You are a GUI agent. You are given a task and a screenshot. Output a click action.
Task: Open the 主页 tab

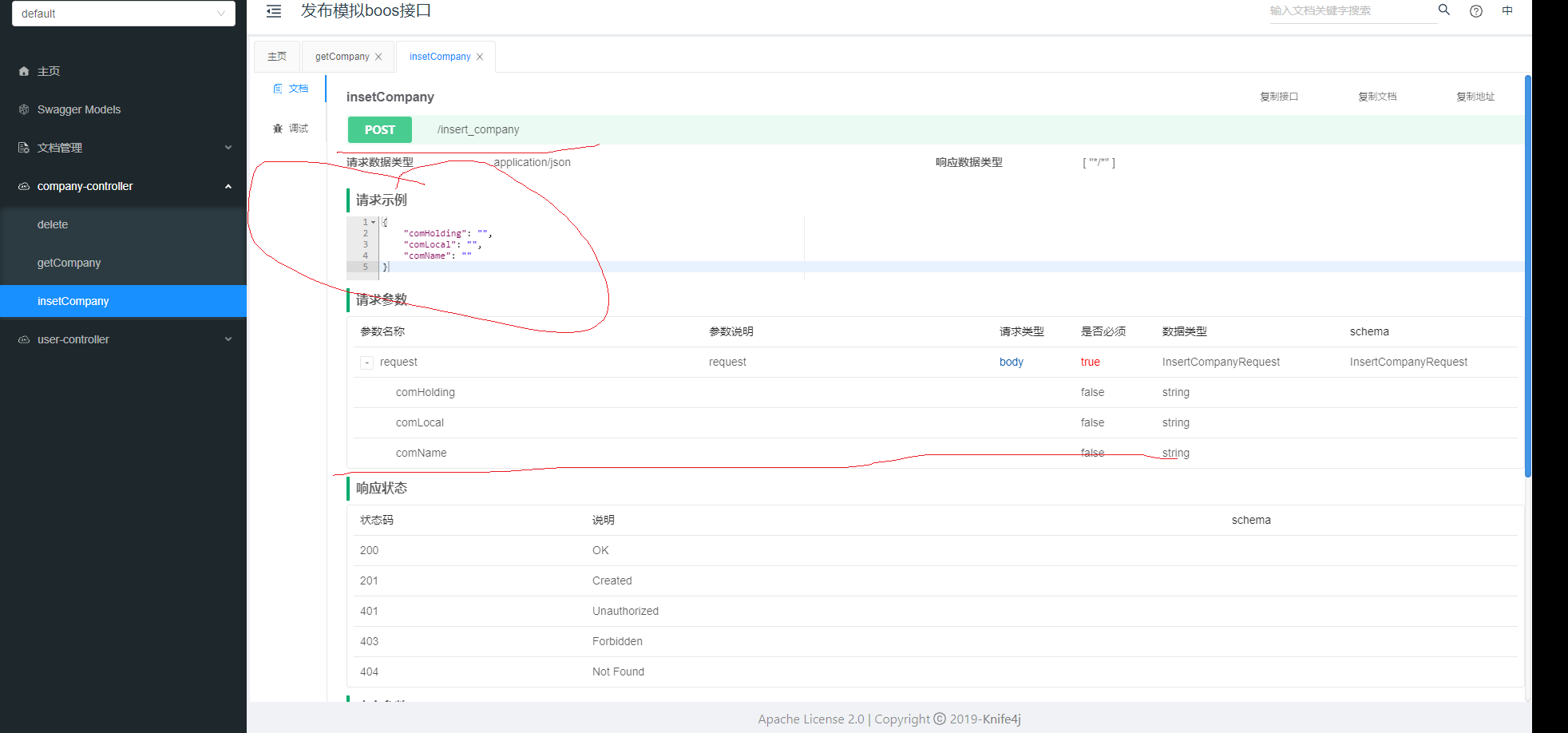point(277,57)
